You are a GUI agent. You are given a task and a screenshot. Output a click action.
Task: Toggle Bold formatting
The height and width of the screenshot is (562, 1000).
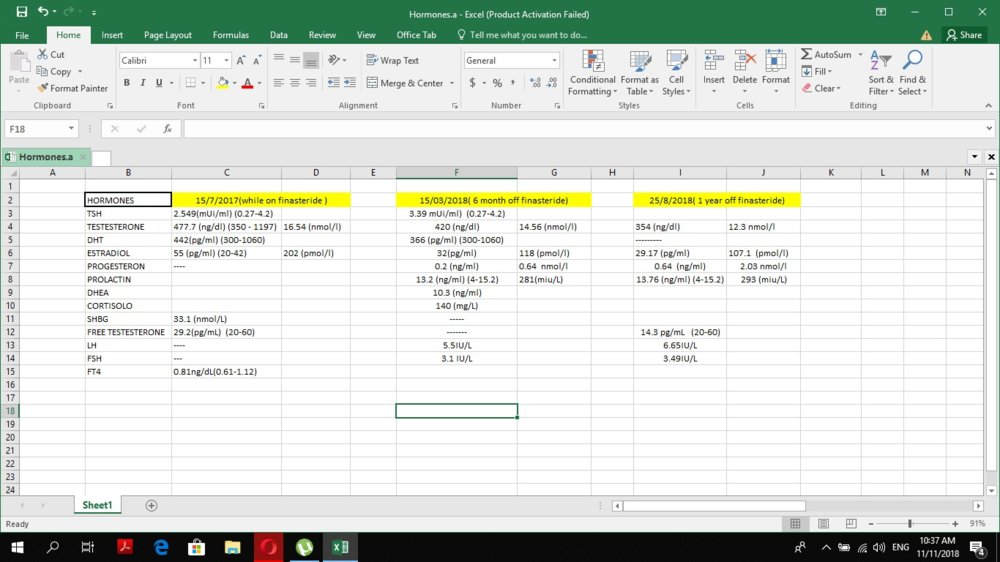127,83
